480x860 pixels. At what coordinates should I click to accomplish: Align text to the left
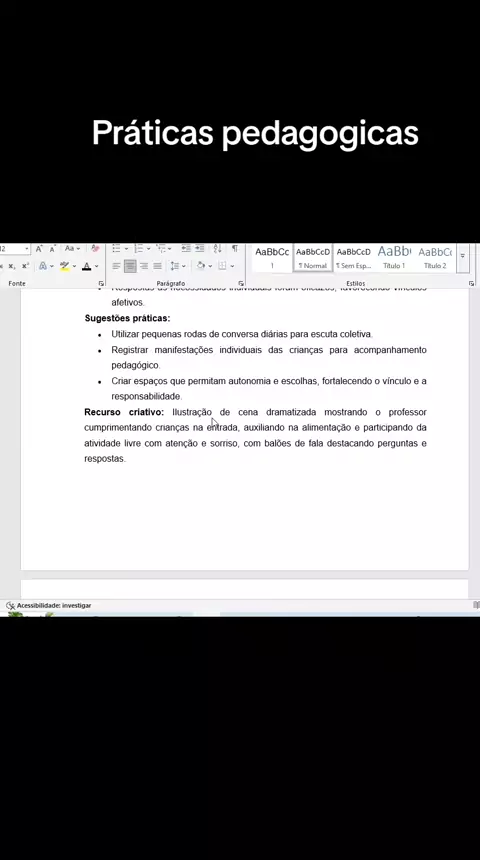(116, 267)
